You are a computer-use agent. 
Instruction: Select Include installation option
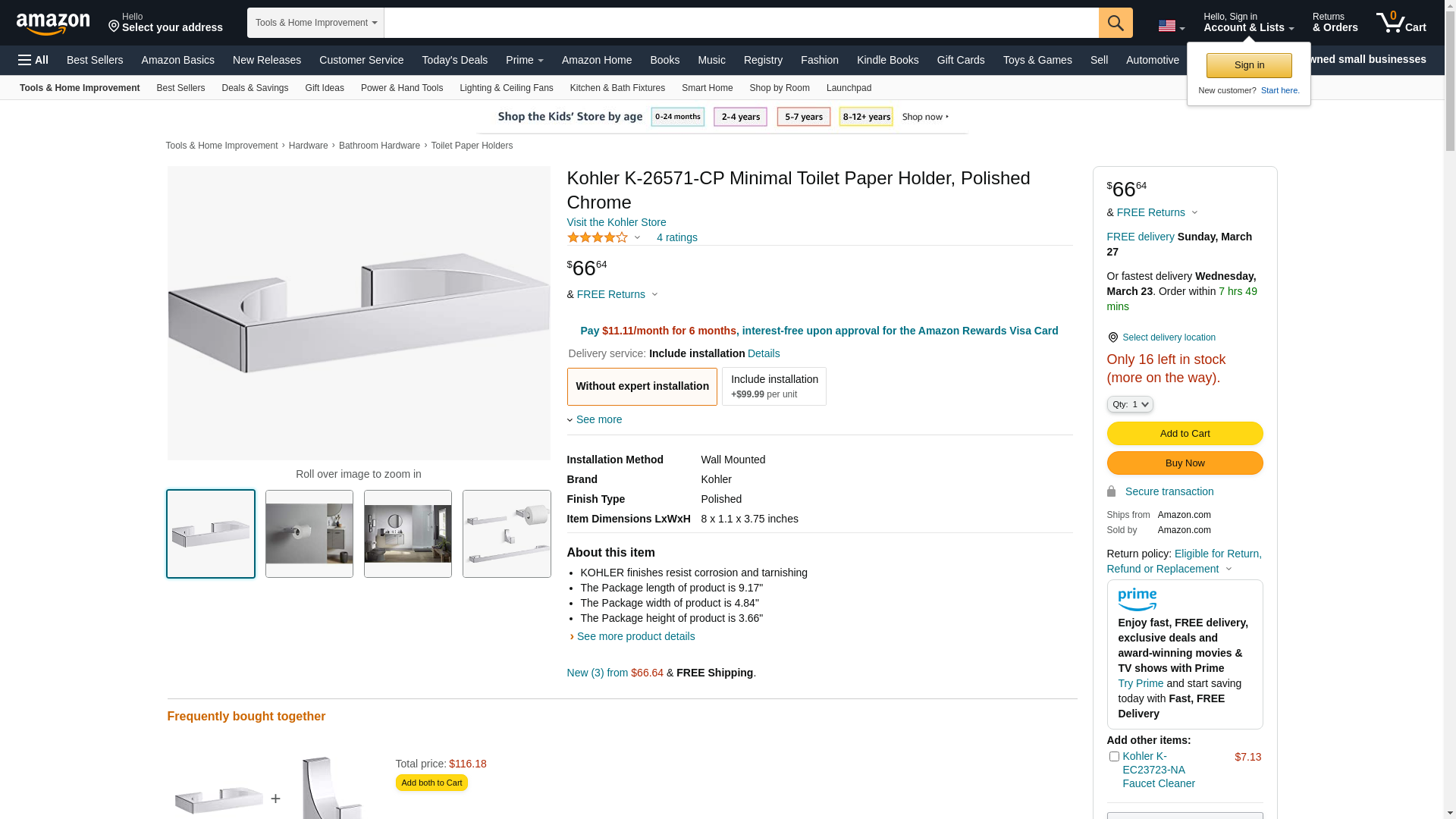(773, 387)
